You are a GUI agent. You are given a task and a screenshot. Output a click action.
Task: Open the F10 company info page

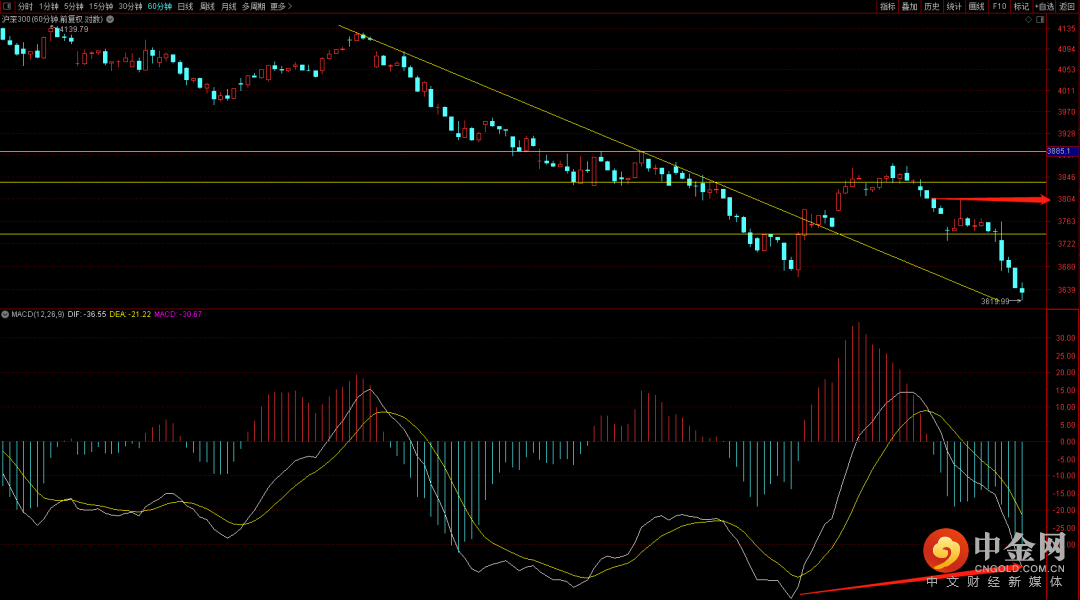click(1000, 6)
